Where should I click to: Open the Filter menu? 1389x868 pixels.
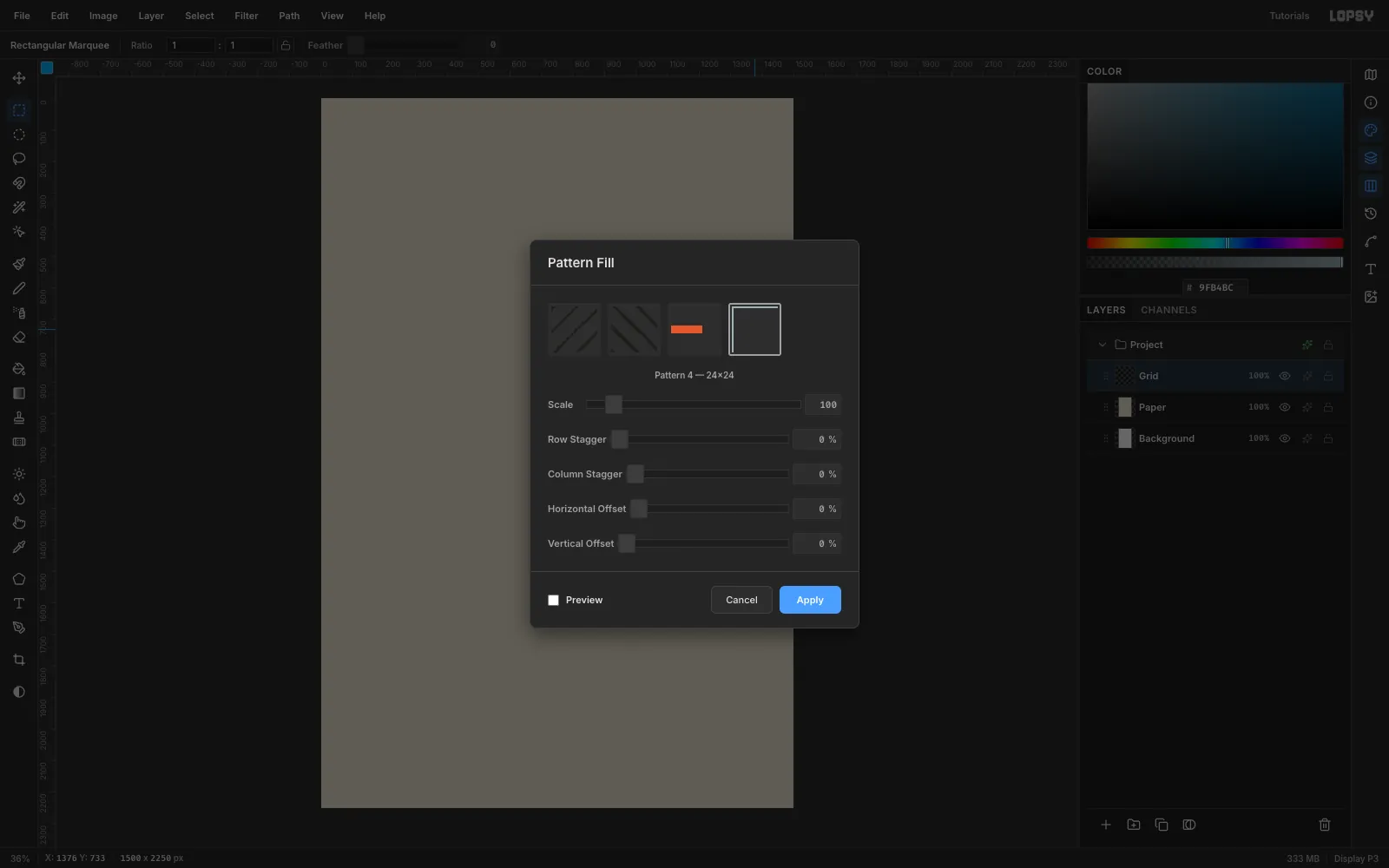coord(247,16)
